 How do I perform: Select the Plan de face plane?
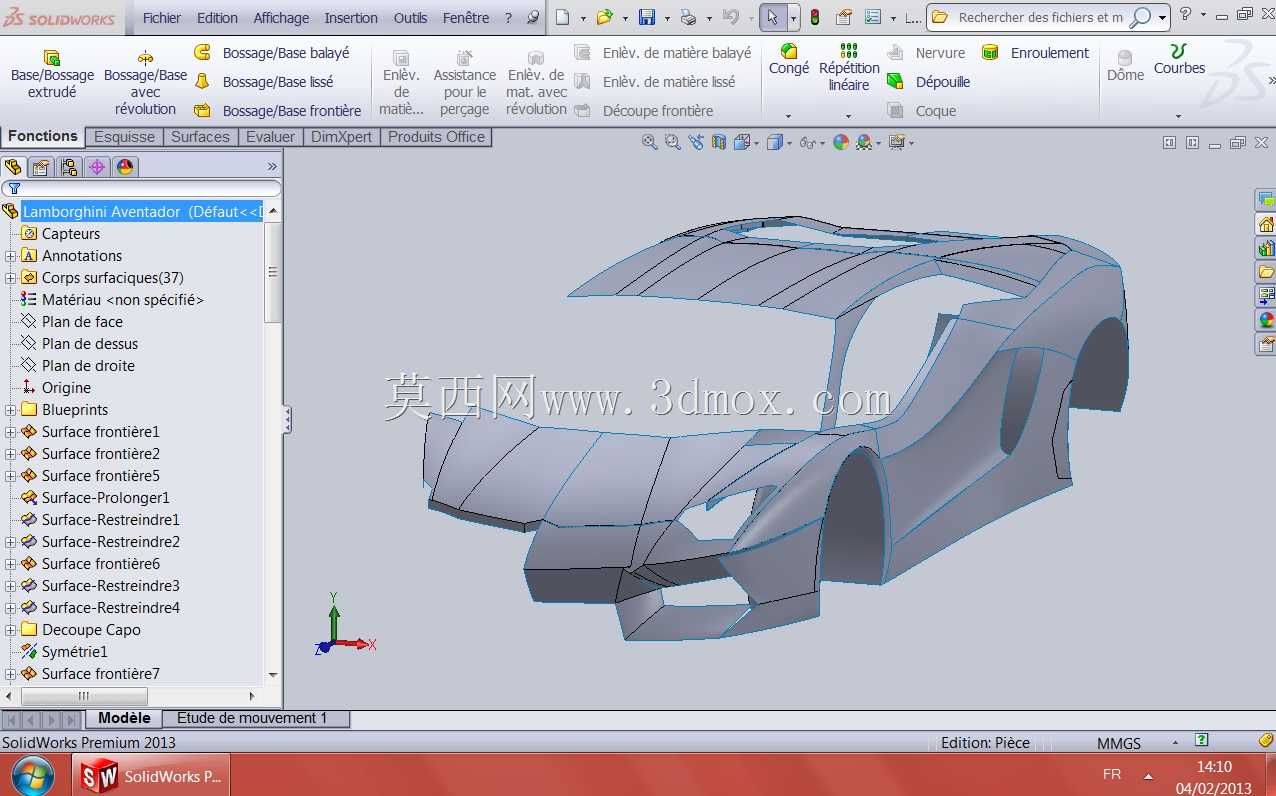[x=82, y=322]
